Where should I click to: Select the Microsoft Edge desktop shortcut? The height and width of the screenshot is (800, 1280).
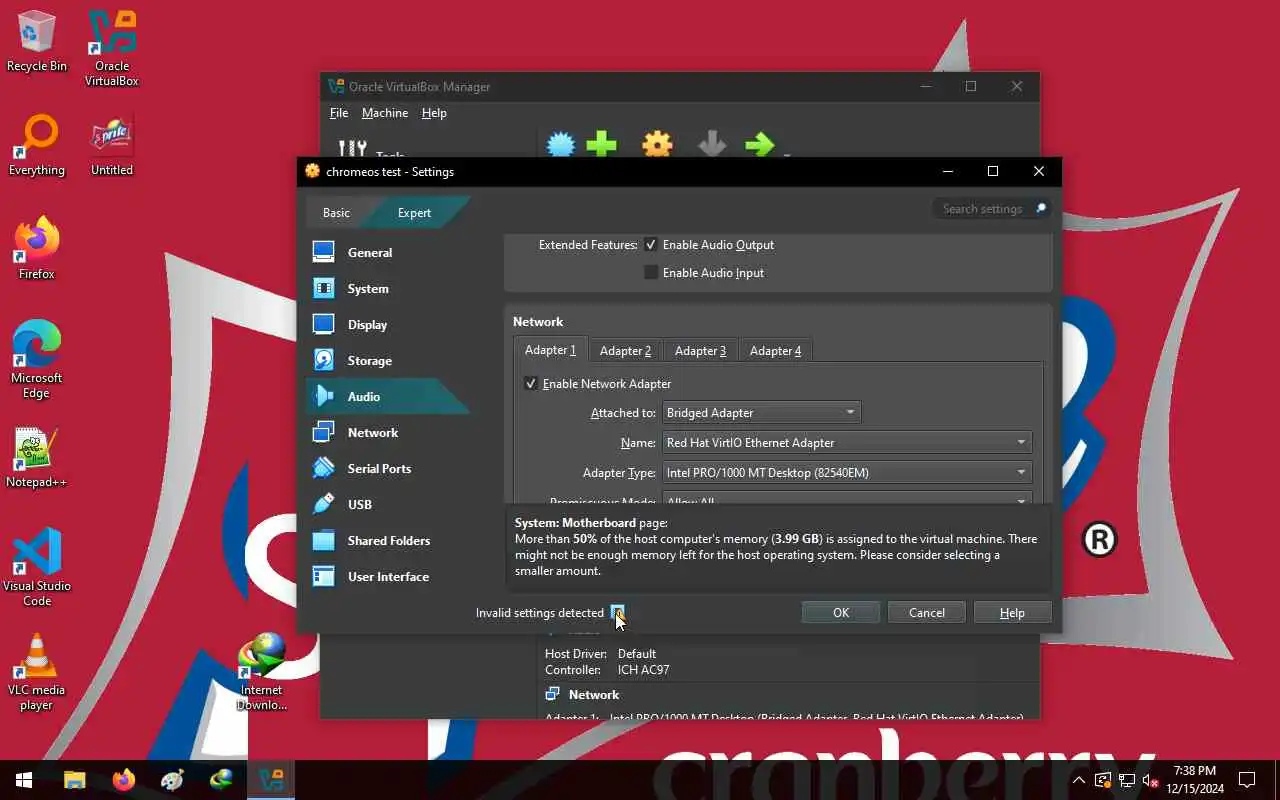(37, 360)
